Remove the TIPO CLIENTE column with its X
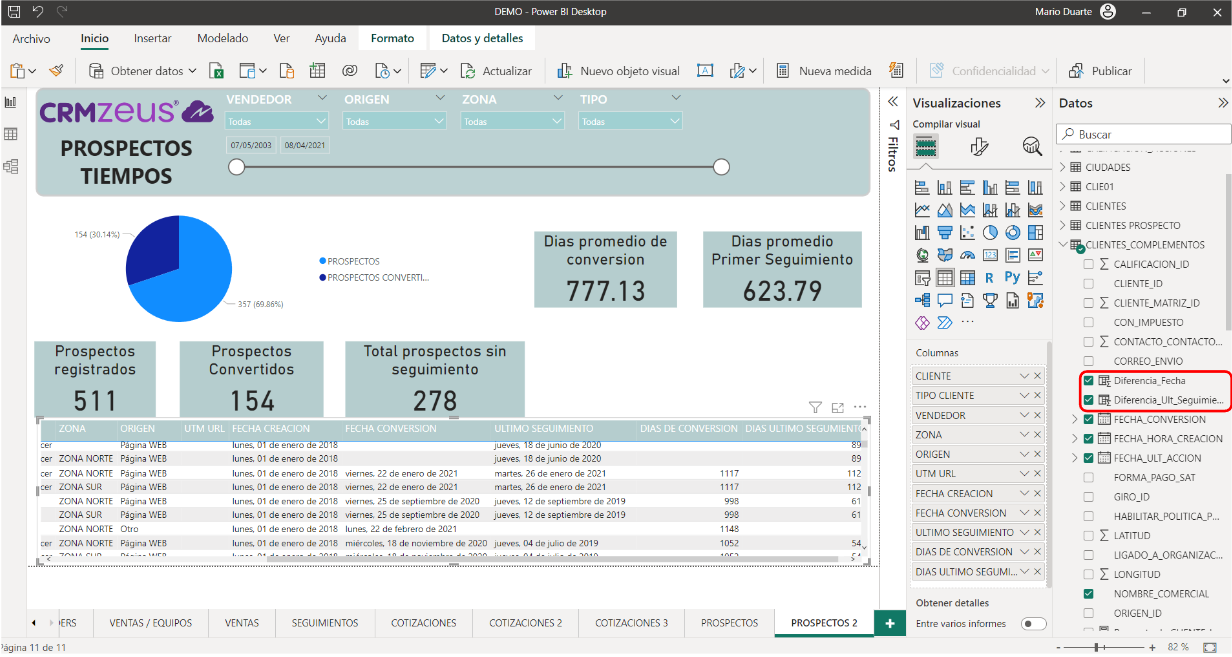The height and width of the screenshot is (657, 1232). click(1037, 395)
